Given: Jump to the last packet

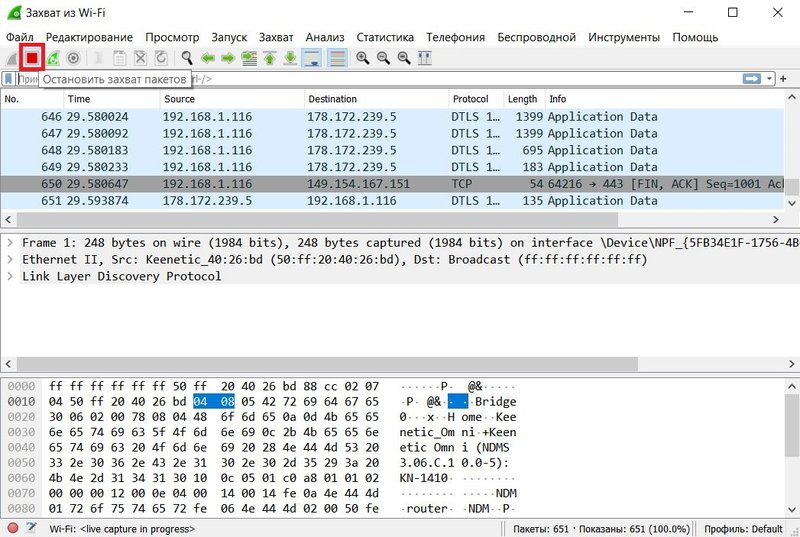Looking at the screenshot, I should (289, 58).
